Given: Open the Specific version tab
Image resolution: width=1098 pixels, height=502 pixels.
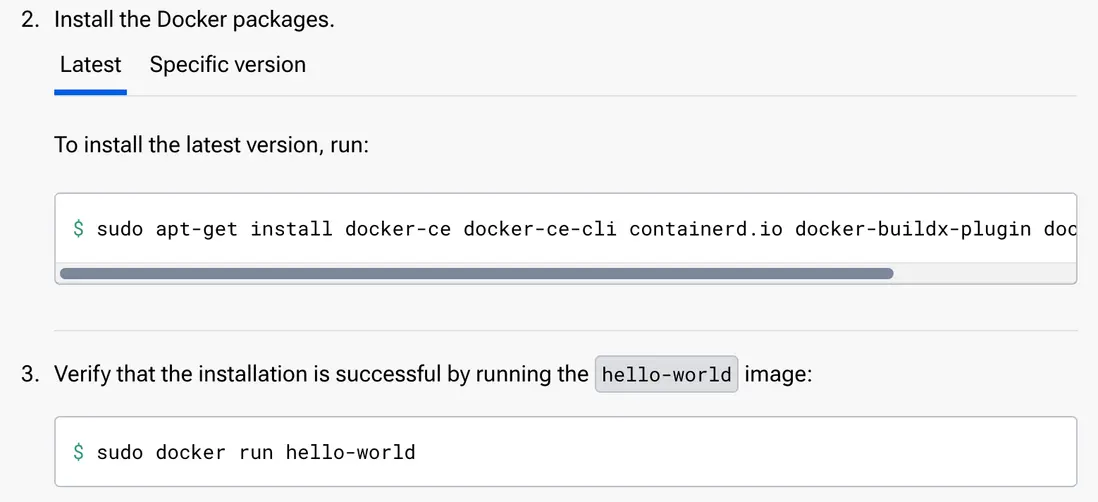Looking at the screenshot, I should click(x=227, y=65).
